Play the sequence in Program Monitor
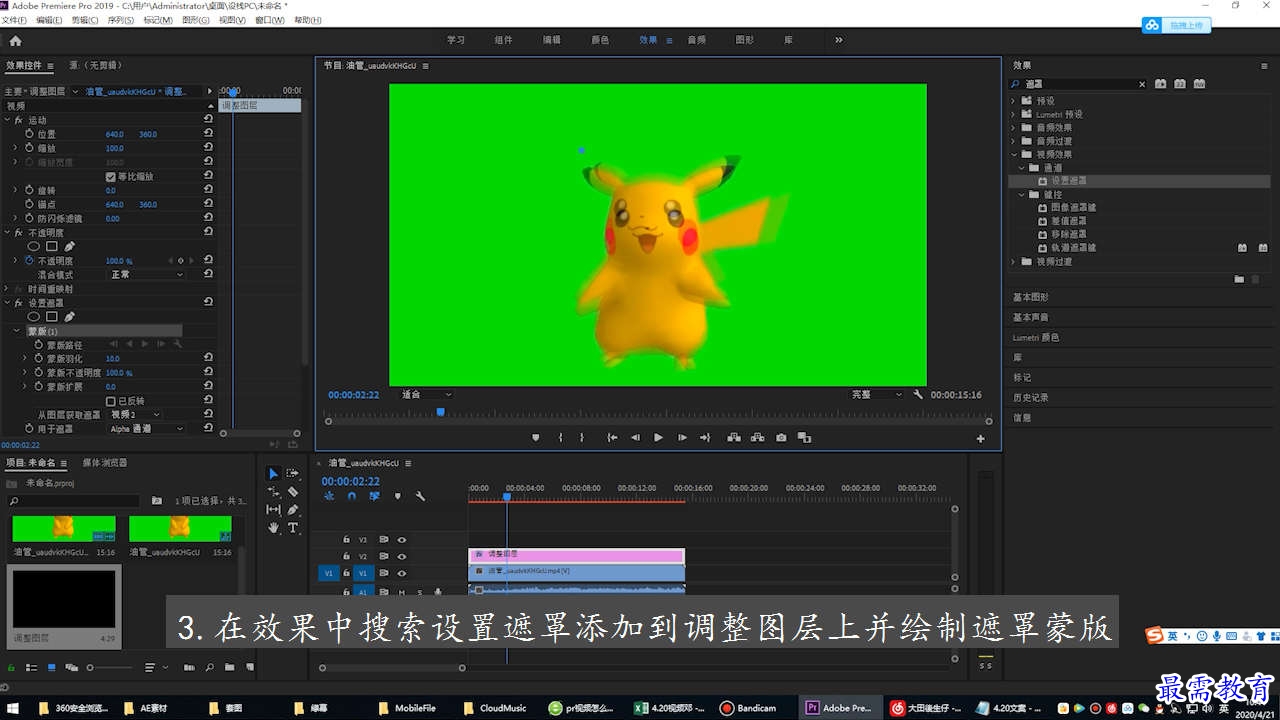Image resolution: width=1280 pixels, height=720 pixels. coord(658,437)
